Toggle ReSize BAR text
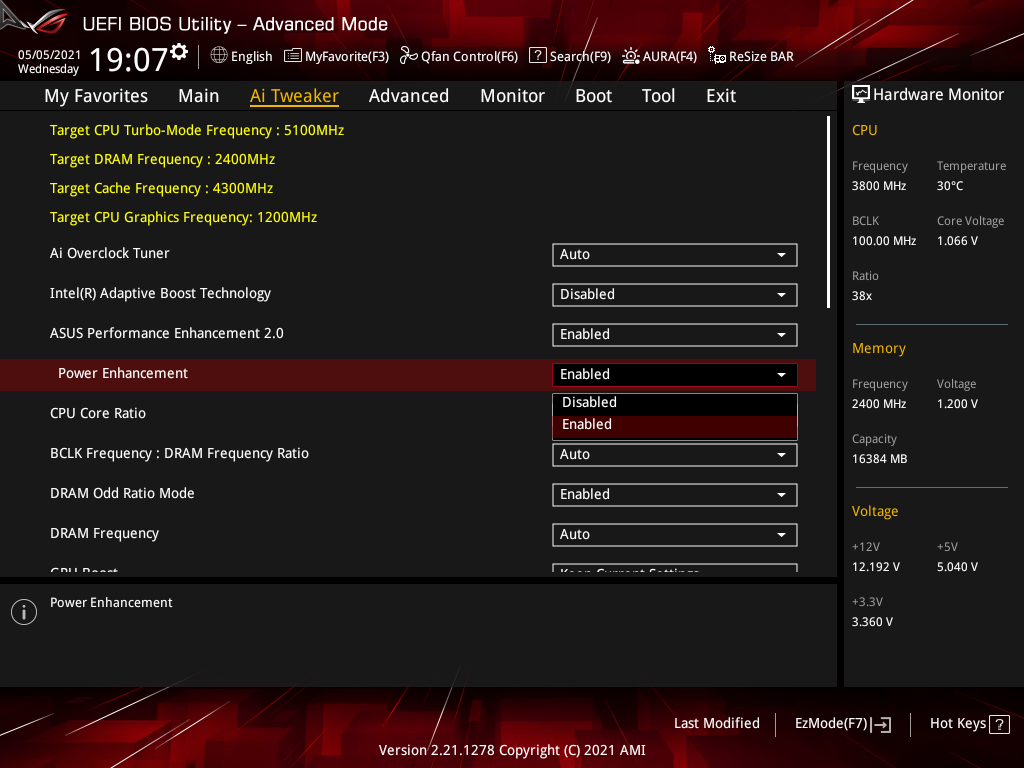Screen dimensions: 1024x768 (x=761, y=57)
